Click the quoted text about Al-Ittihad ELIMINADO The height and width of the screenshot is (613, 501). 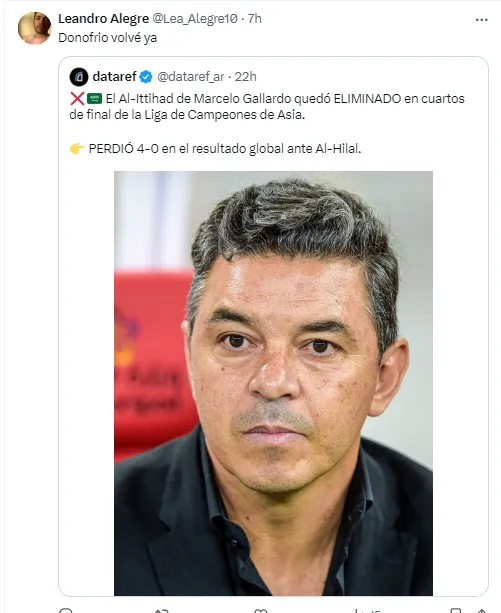point(267,106)
